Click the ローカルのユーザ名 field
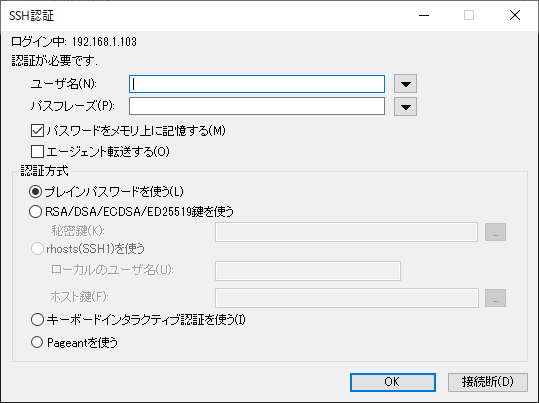 pyautogui.click(x=308, y=271)
